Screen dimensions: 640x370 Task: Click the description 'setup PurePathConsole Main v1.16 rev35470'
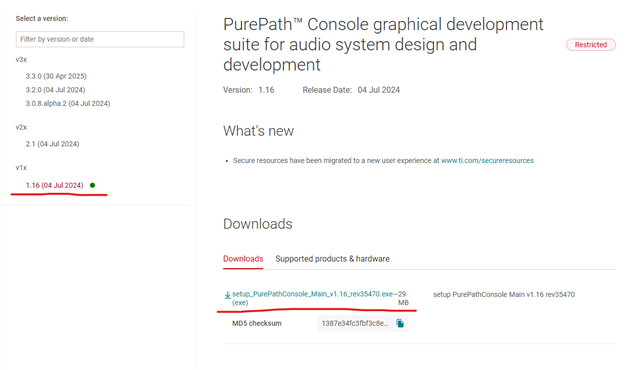504,295
